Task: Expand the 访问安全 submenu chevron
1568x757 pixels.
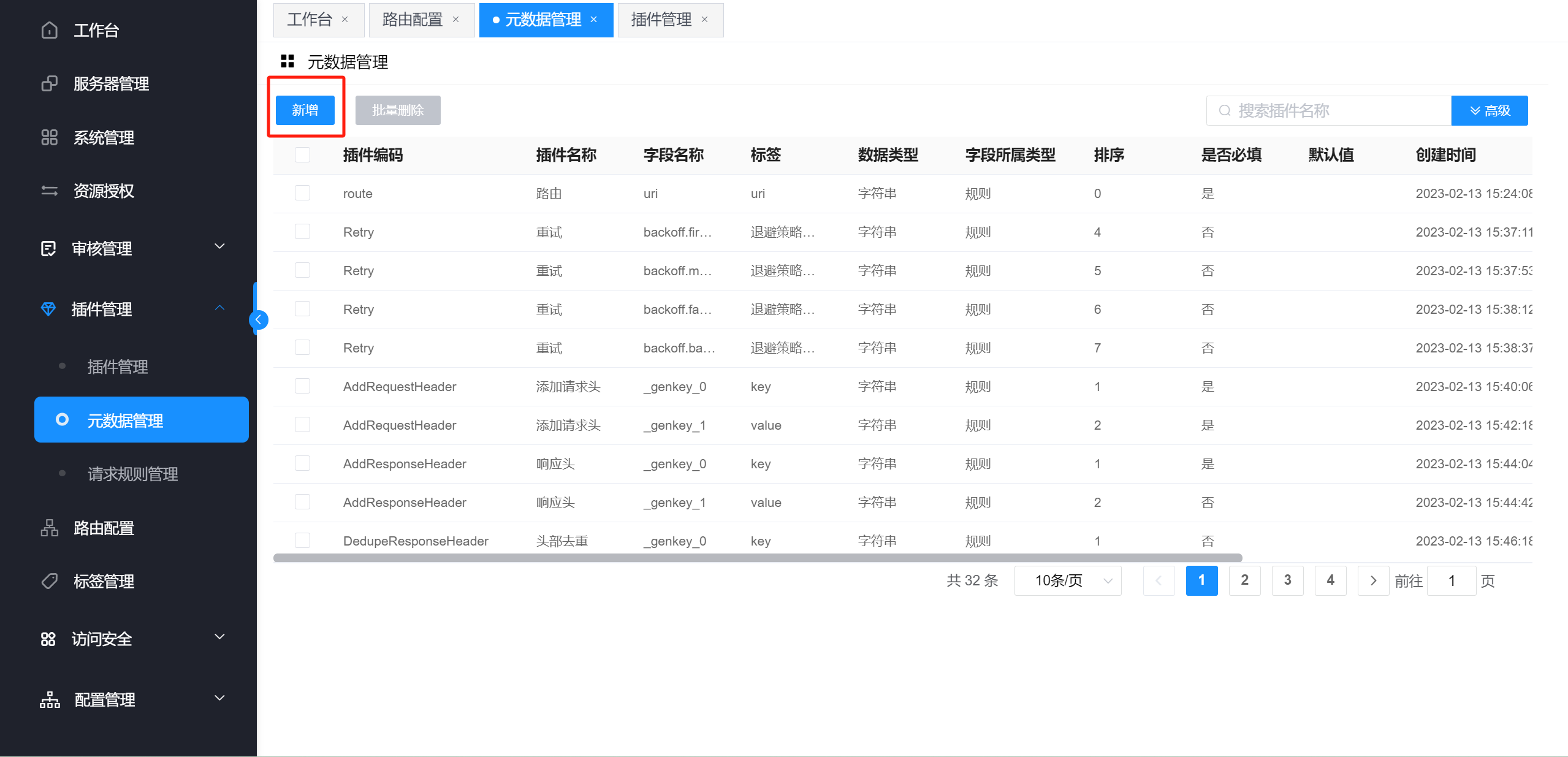Action: [219, 637]
